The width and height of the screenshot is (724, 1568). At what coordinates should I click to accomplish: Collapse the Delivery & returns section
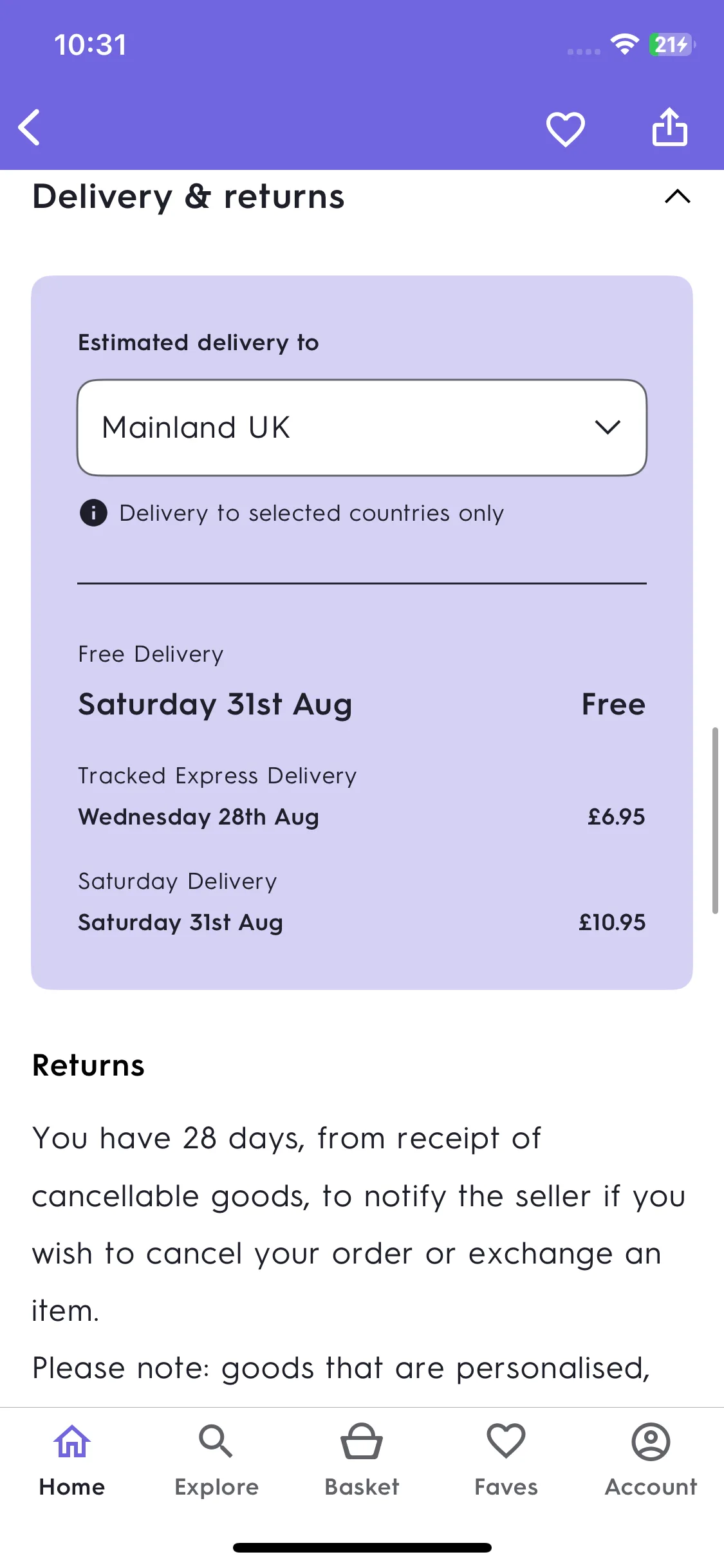[x=677, y=196]
